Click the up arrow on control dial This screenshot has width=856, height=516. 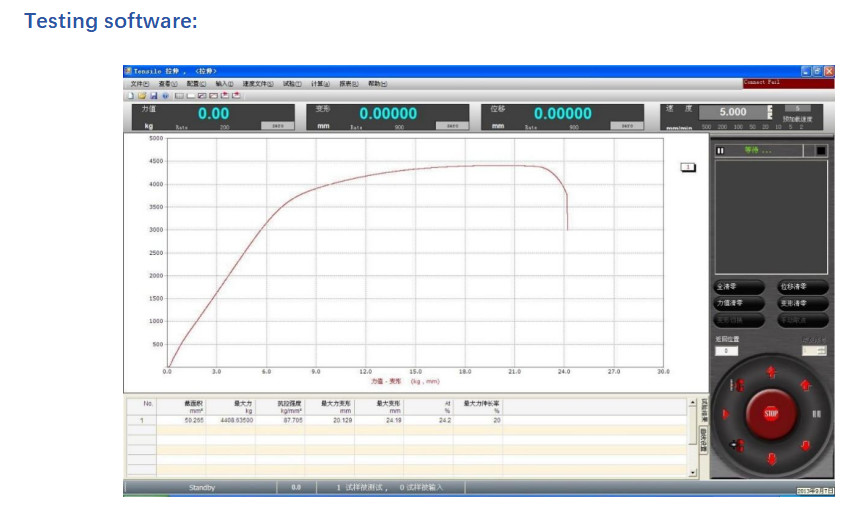tap(771, 372)
